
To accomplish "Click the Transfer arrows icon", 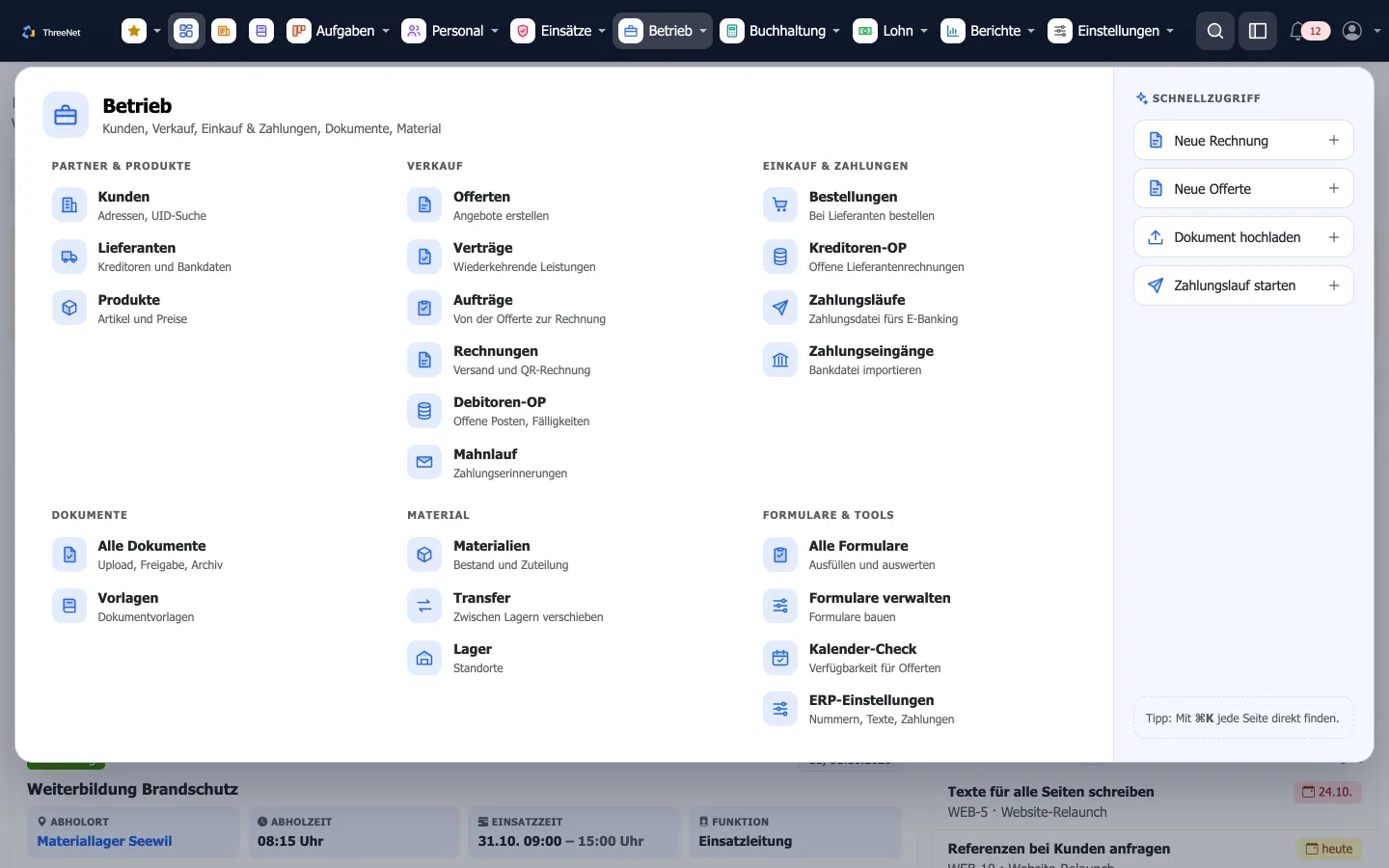I will (424, 607).
